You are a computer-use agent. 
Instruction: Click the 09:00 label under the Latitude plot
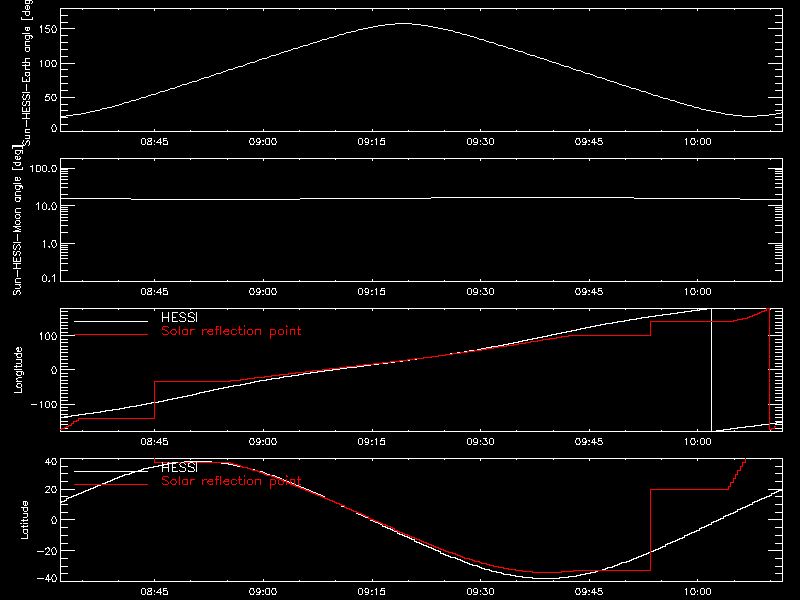point(263,592)
